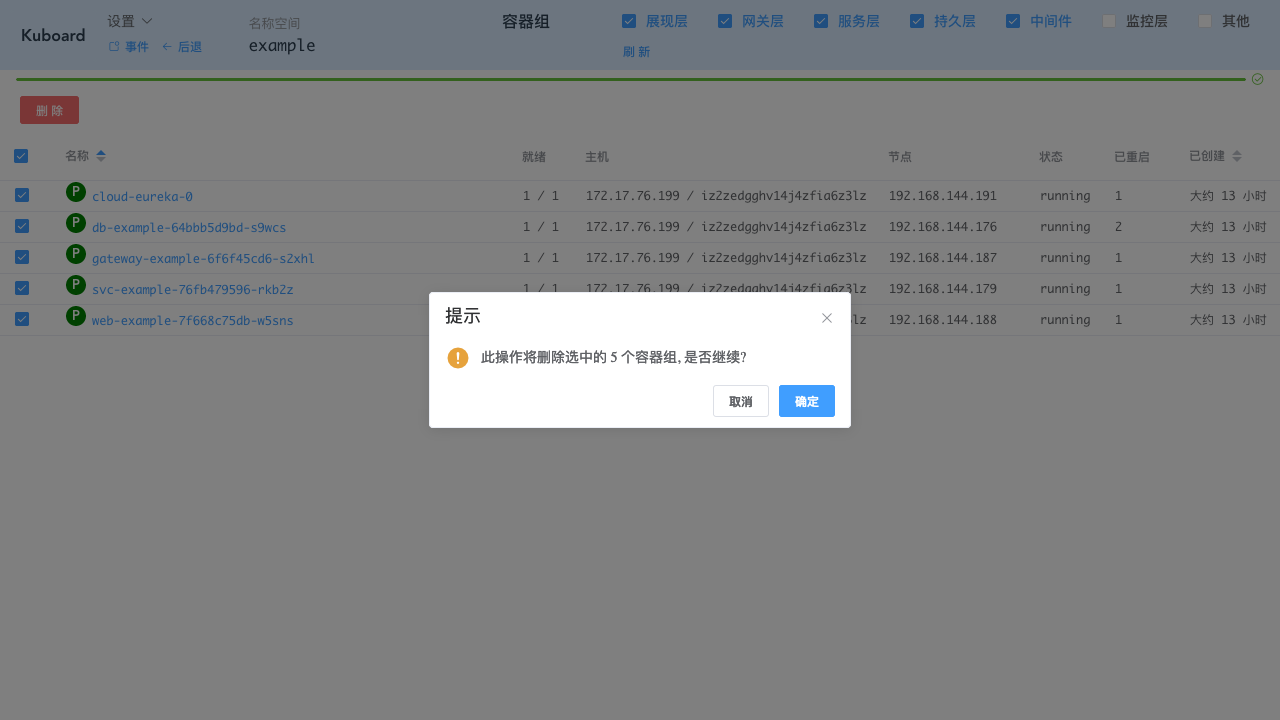Open the web-example-7f668c75db-w5sns pod link
This screenshot has height=720, width=1280.
(193, 321)
